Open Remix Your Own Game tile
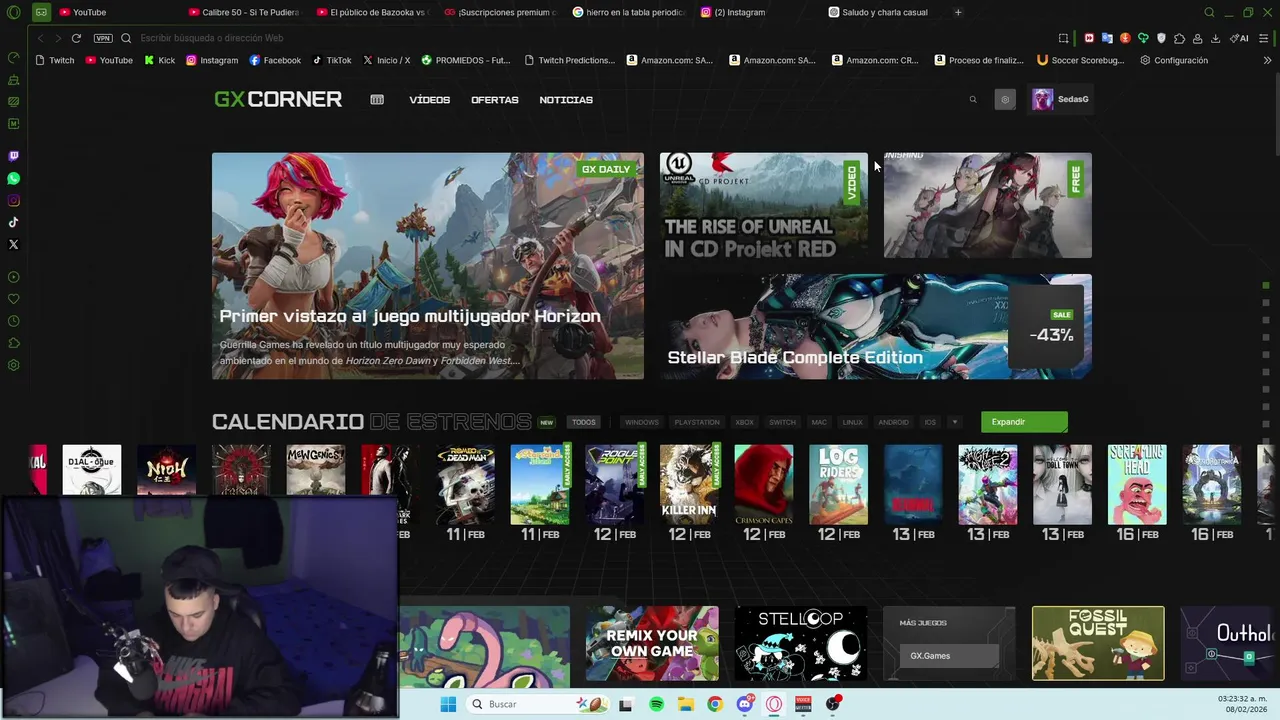1280x720 pixels. click(652, 643)
